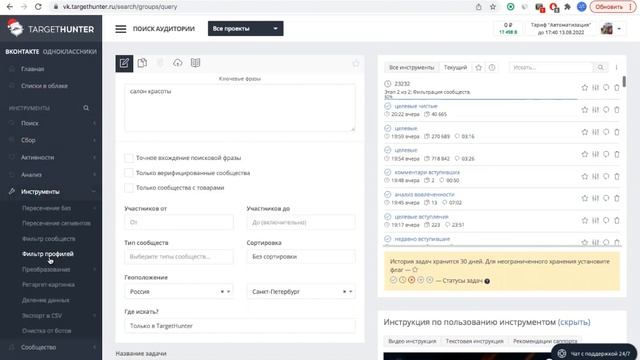
Task: Open the user avatar menu
Action: coord(611,29)
